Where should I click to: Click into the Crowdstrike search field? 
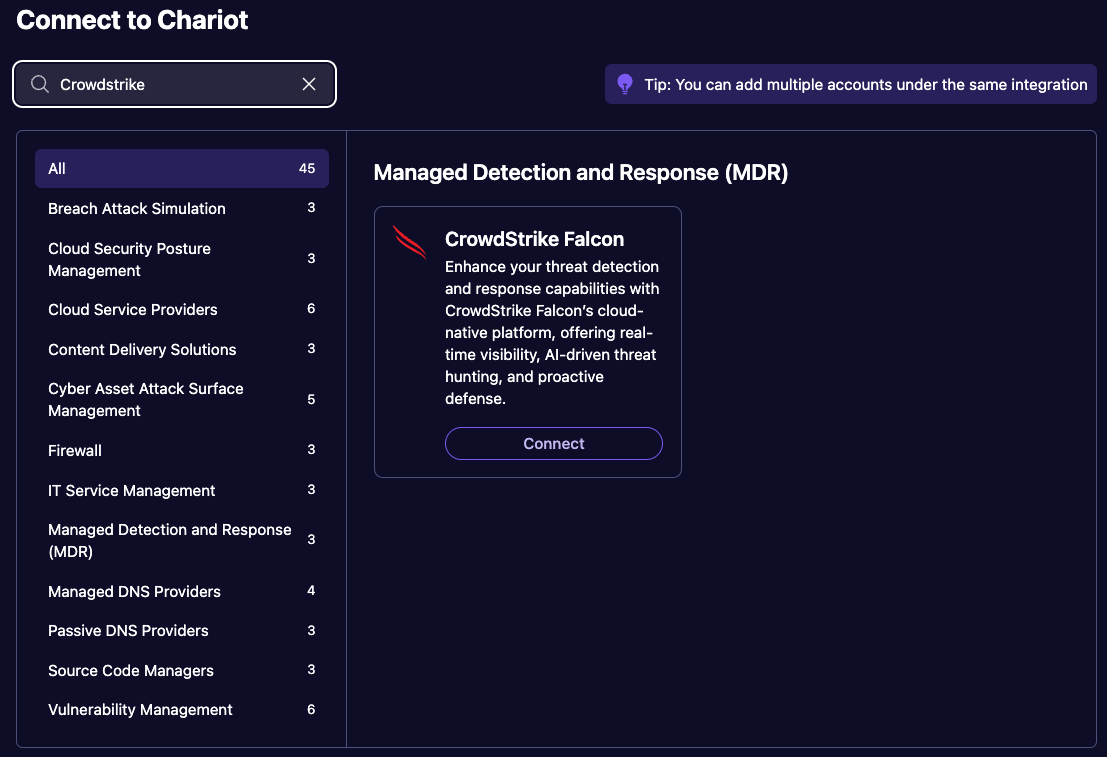point(174,84)
